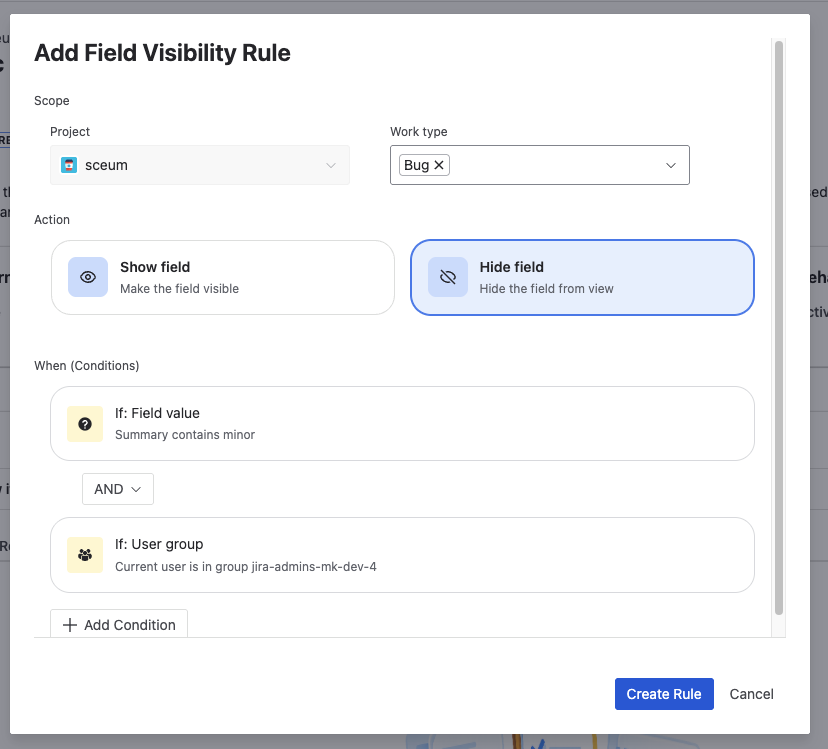This screenshot has height=749, width=828.
Task: Open the AND operator dropdown
Action: pos(118,489)
